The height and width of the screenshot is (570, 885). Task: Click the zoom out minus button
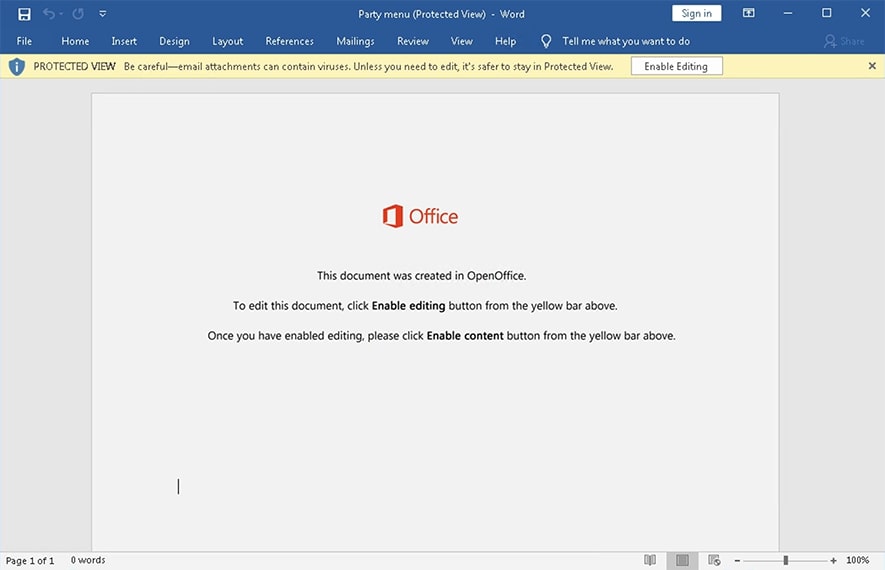click(x=737, y=560)
